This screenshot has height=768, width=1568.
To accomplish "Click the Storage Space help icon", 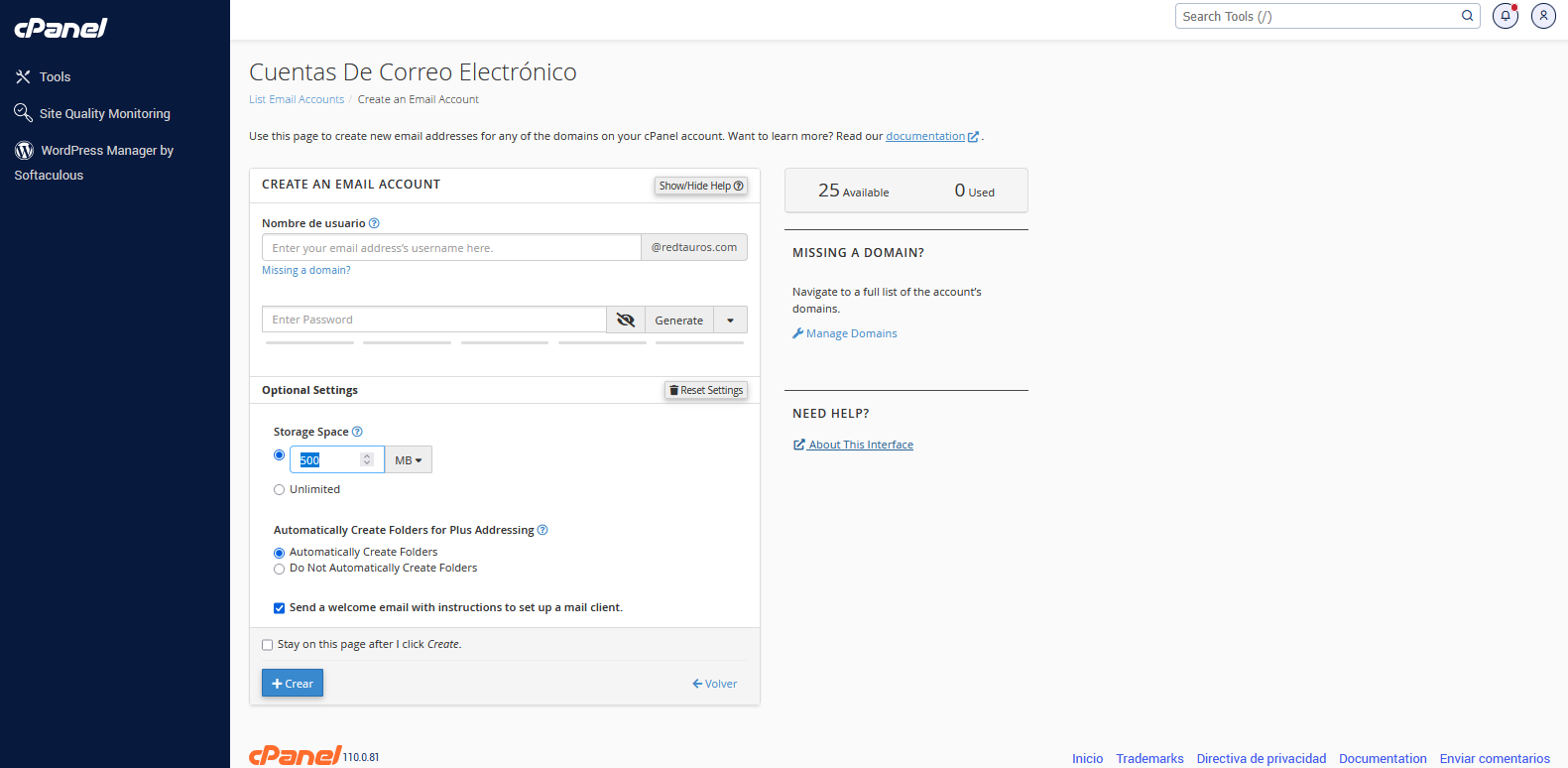I will click(x=357, y=432).
